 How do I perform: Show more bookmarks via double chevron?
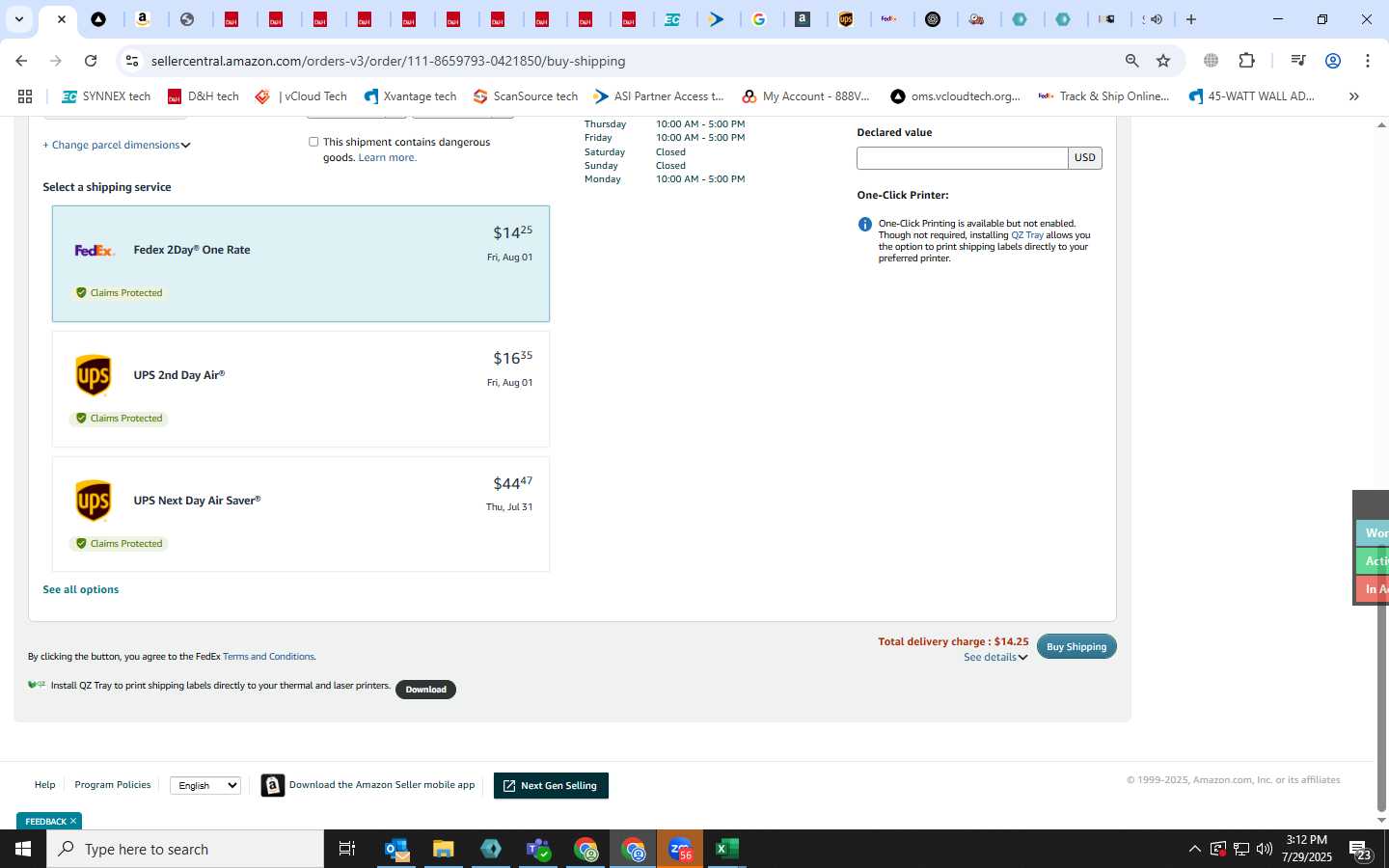pos(1353,96)
